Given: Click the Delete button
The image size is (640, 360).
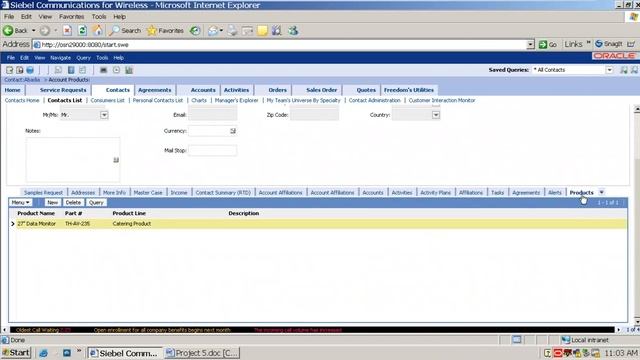Looking at the screenshot, I should (73, 202).
